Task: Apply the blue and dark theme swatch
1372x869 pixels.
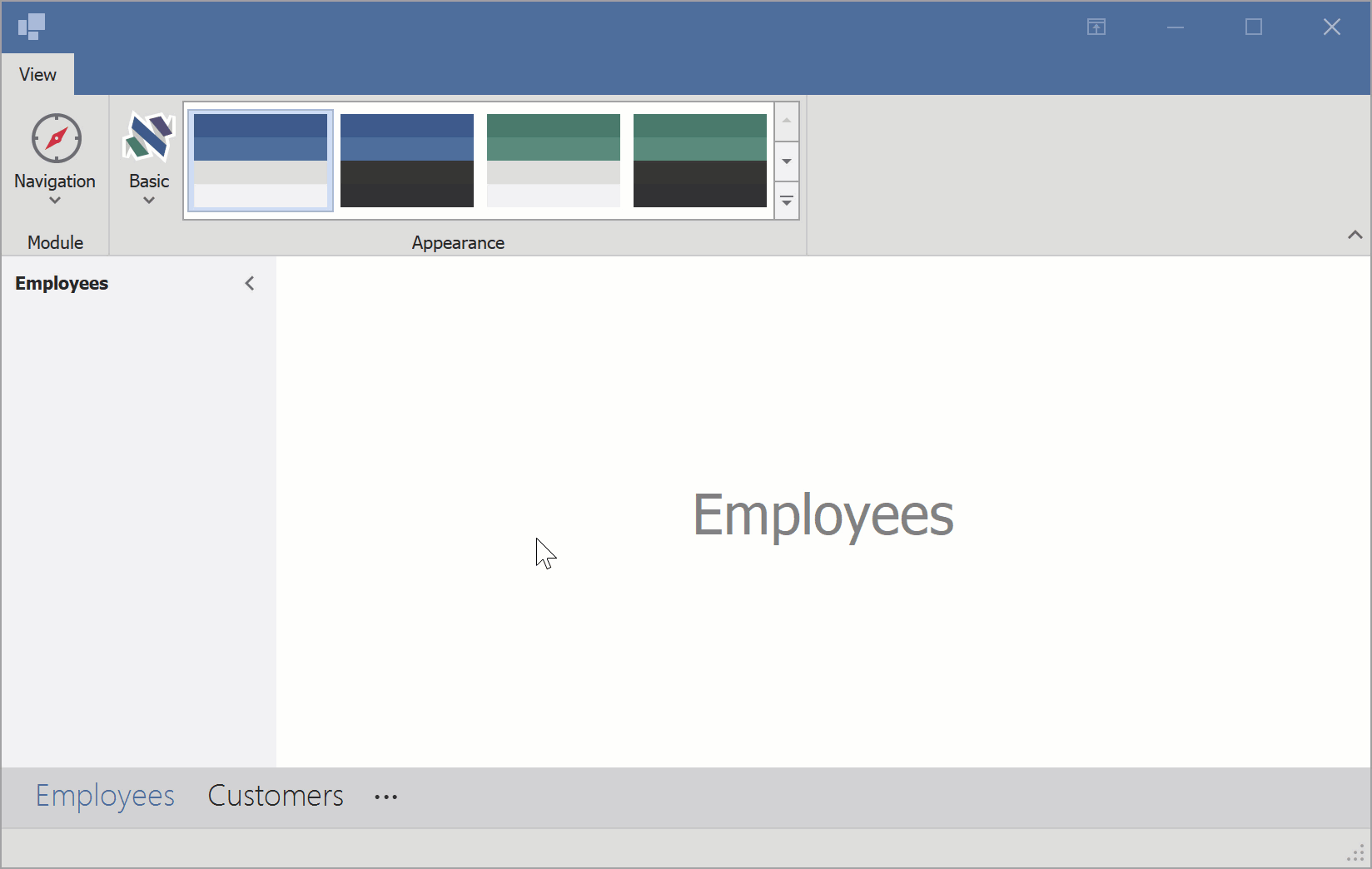Action: 407,161
